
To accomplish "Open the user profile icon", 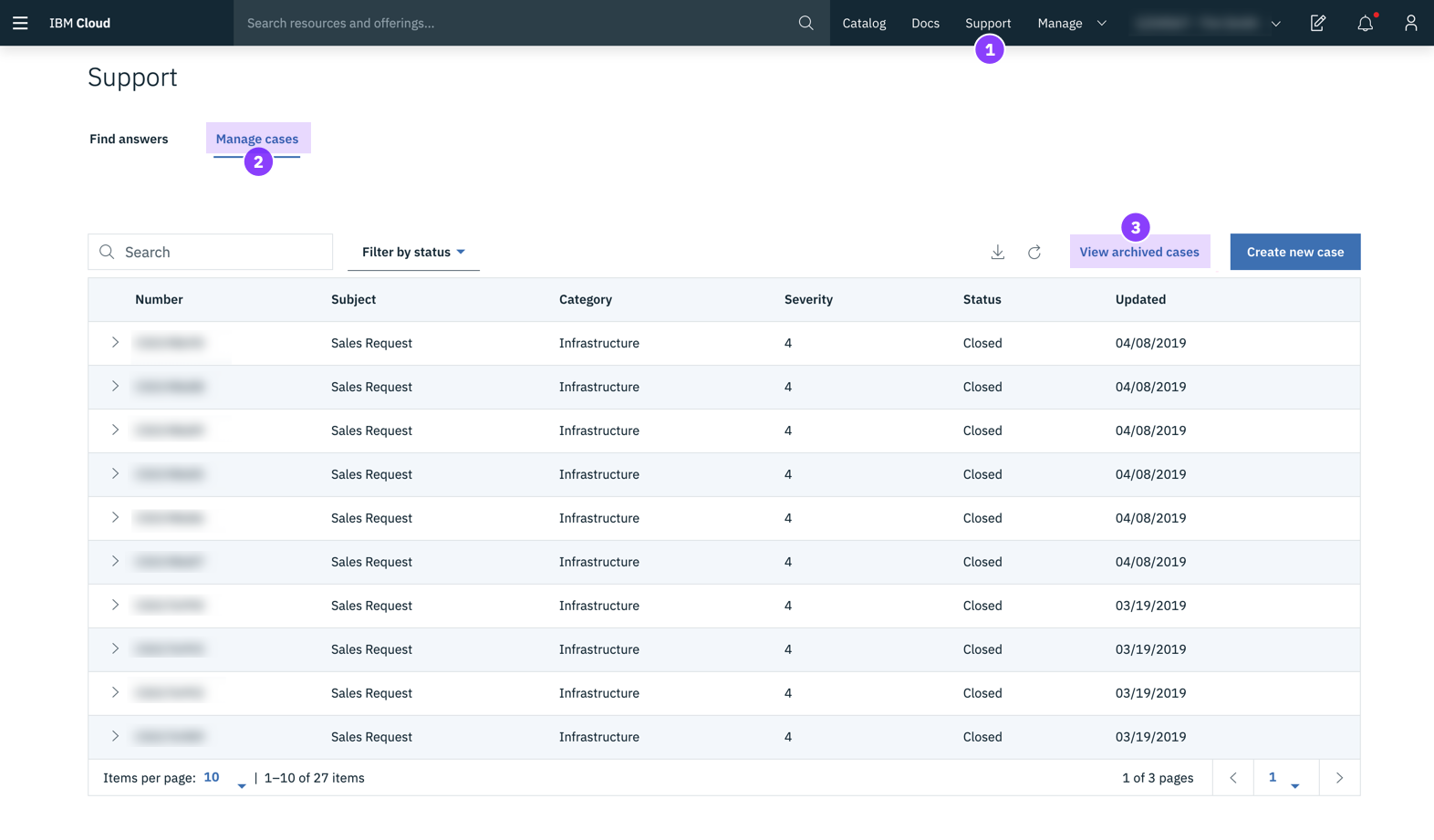I will click(x=1410, y=23).
